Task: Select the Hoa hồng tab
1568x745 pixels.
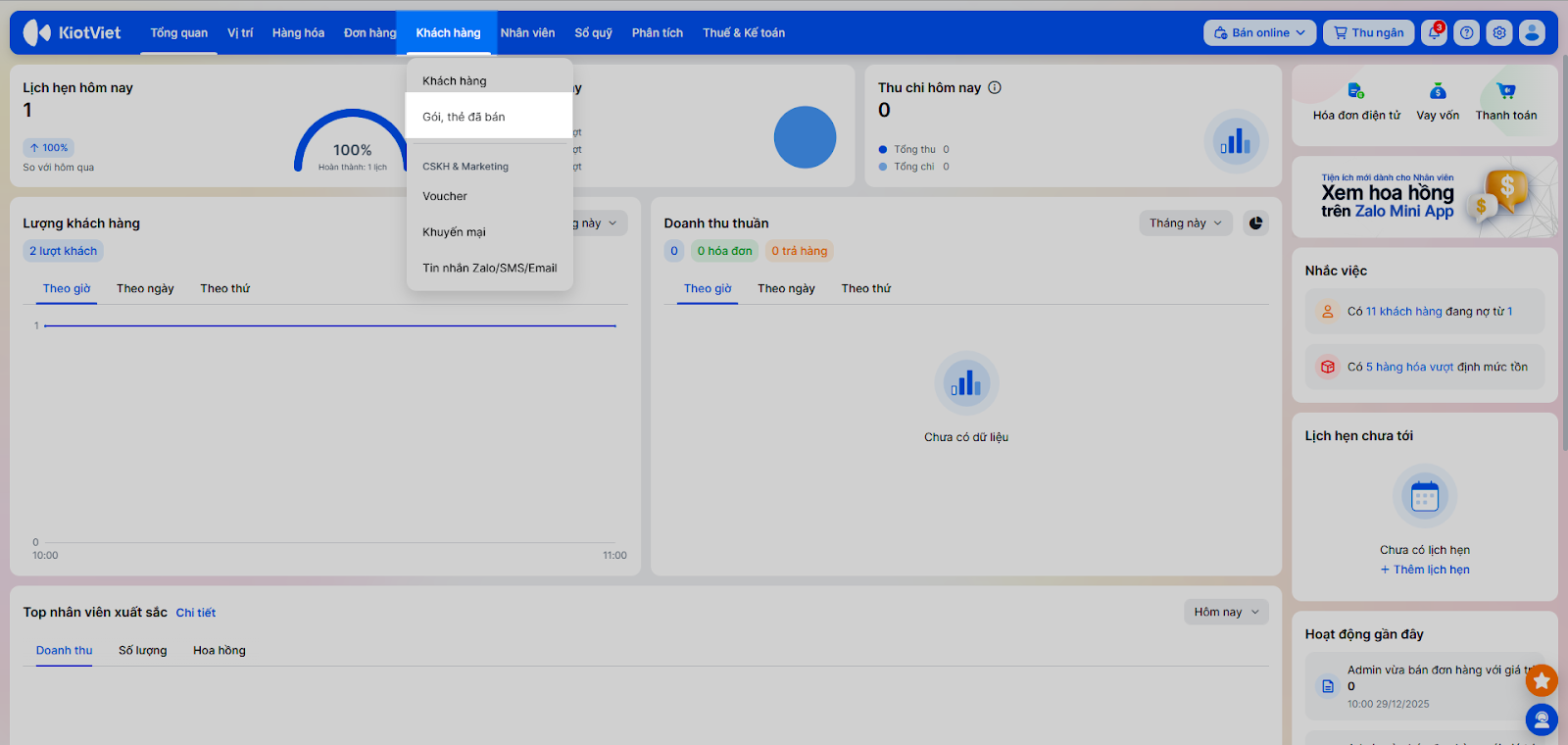Action: (220, 650)
